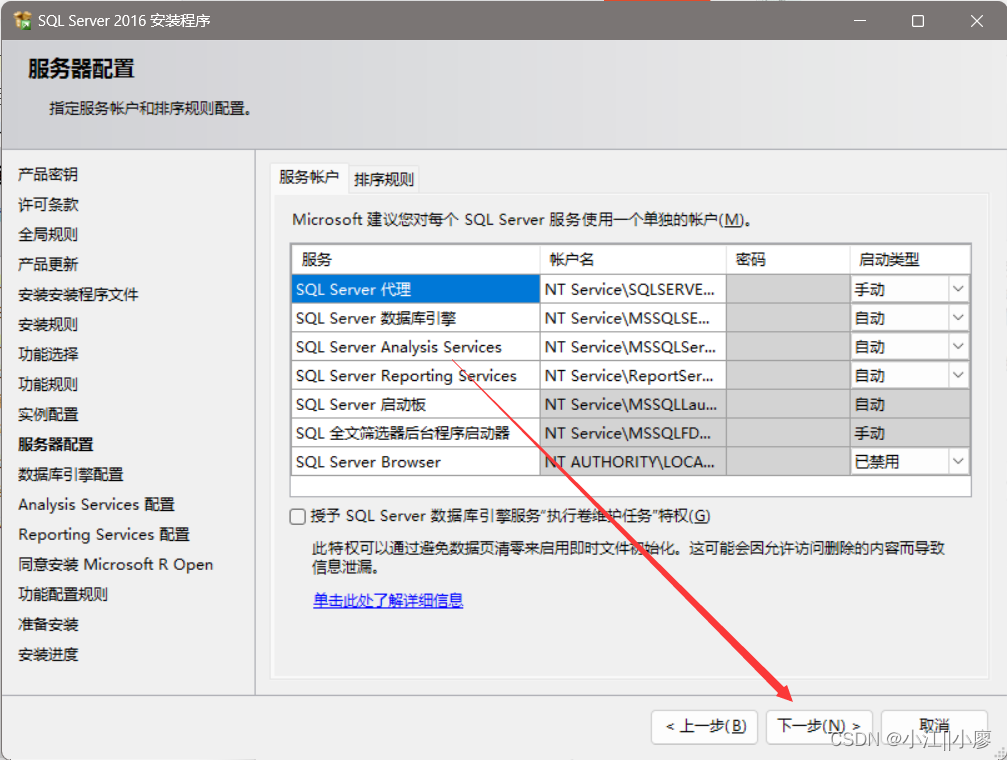The image size is (1007, 760).
Task: Click the 下一步(N) button
Action: [x=819, y=726]
